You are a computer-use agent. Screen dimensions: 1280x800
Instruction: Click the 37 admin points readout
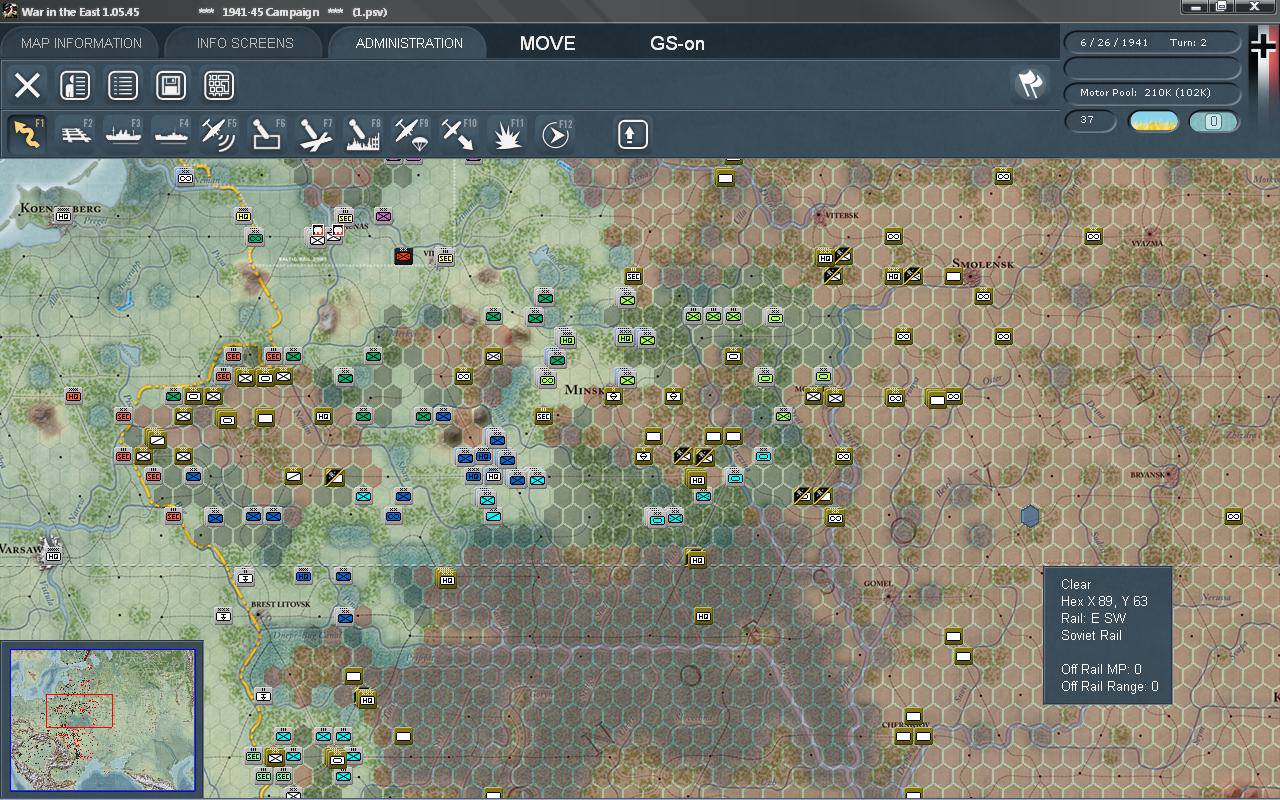(1090, 121)
